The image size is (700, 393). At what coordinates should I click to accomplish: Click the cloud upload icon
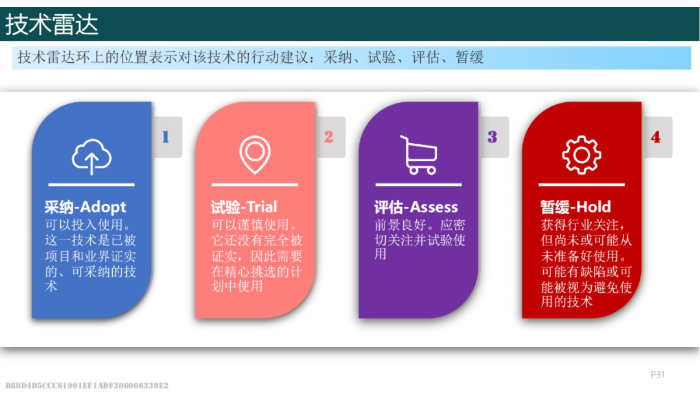[92, 156]
